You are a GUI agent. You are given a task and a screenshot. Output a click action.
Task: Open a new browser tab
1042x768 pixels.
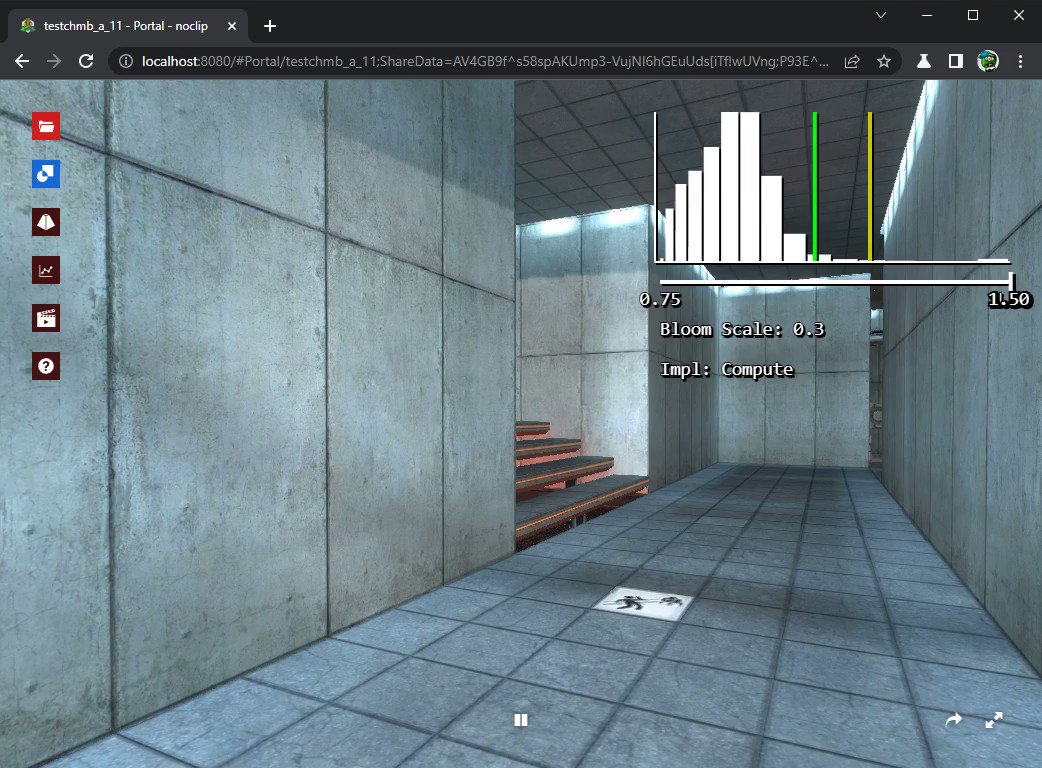pos(268,26)
